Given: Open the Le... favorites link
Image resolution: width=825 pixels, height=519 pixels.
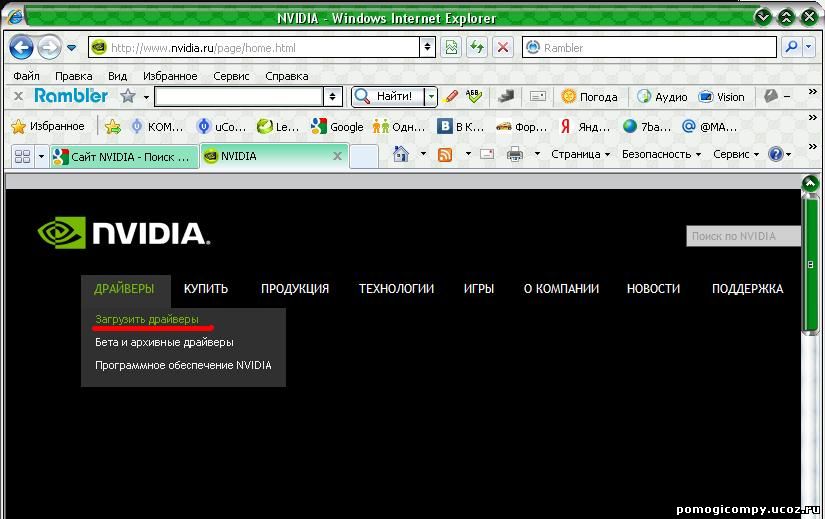Looking at the screenshot, I should [x=278, y=126].
